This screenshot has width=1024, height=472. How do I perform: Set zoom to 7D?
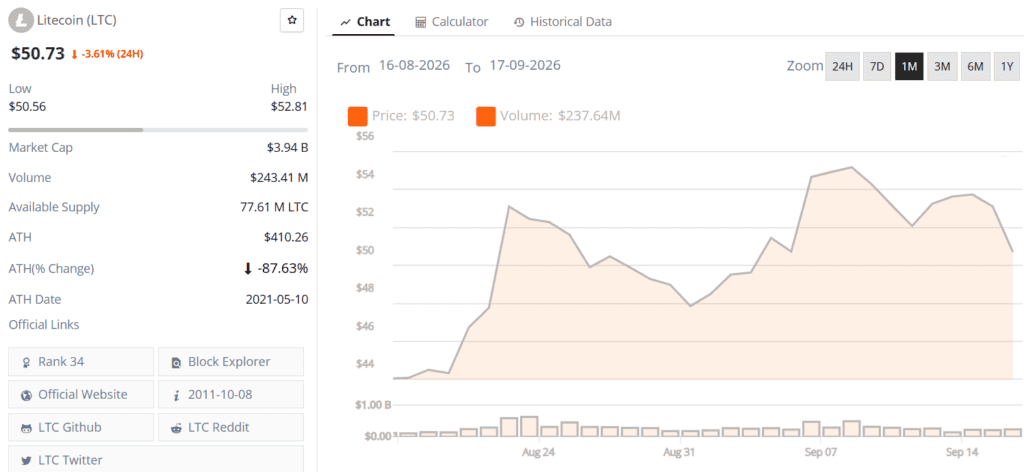(877, 67)
